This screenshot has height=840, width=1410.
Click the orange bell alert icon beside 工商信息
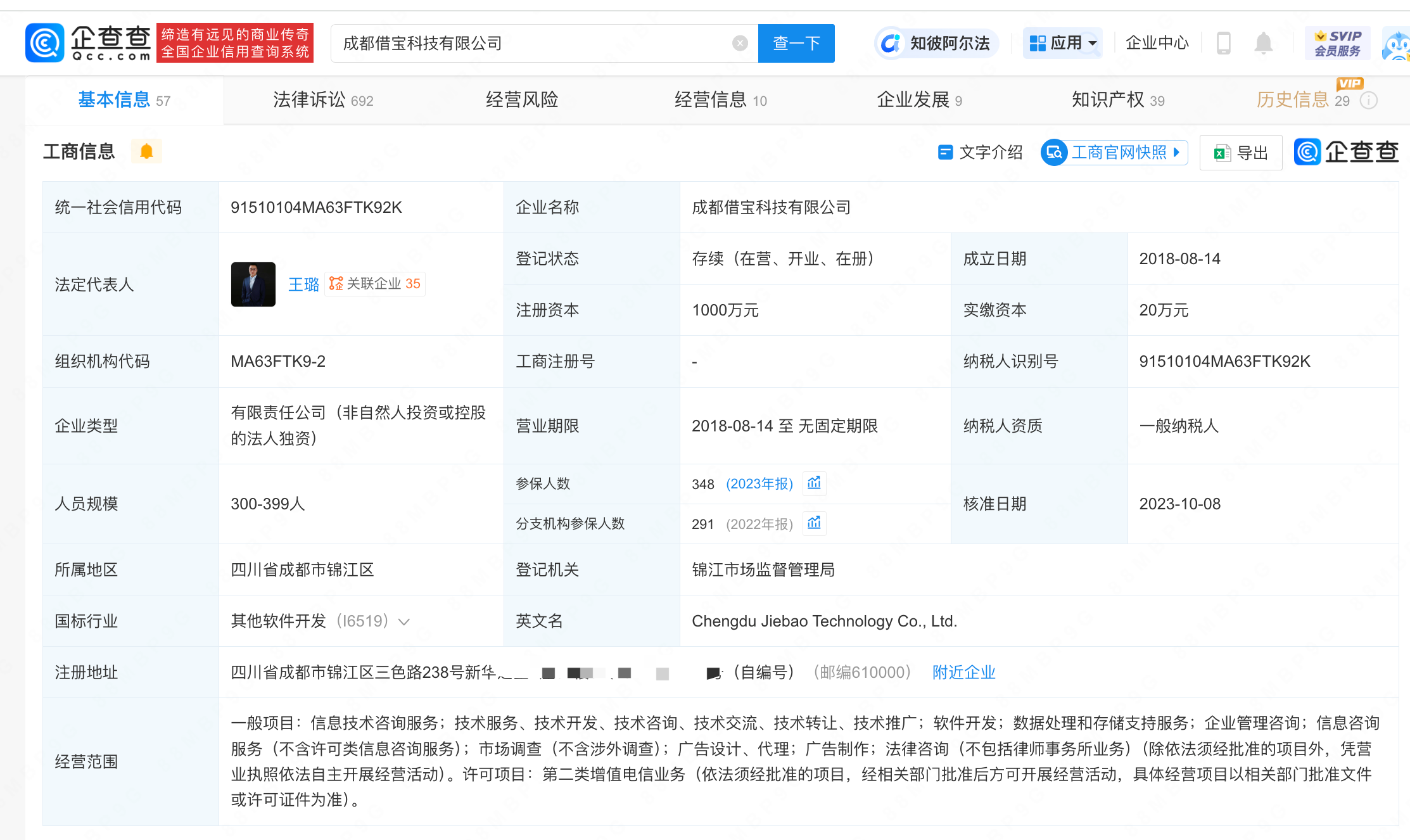(x=146, y=151)
